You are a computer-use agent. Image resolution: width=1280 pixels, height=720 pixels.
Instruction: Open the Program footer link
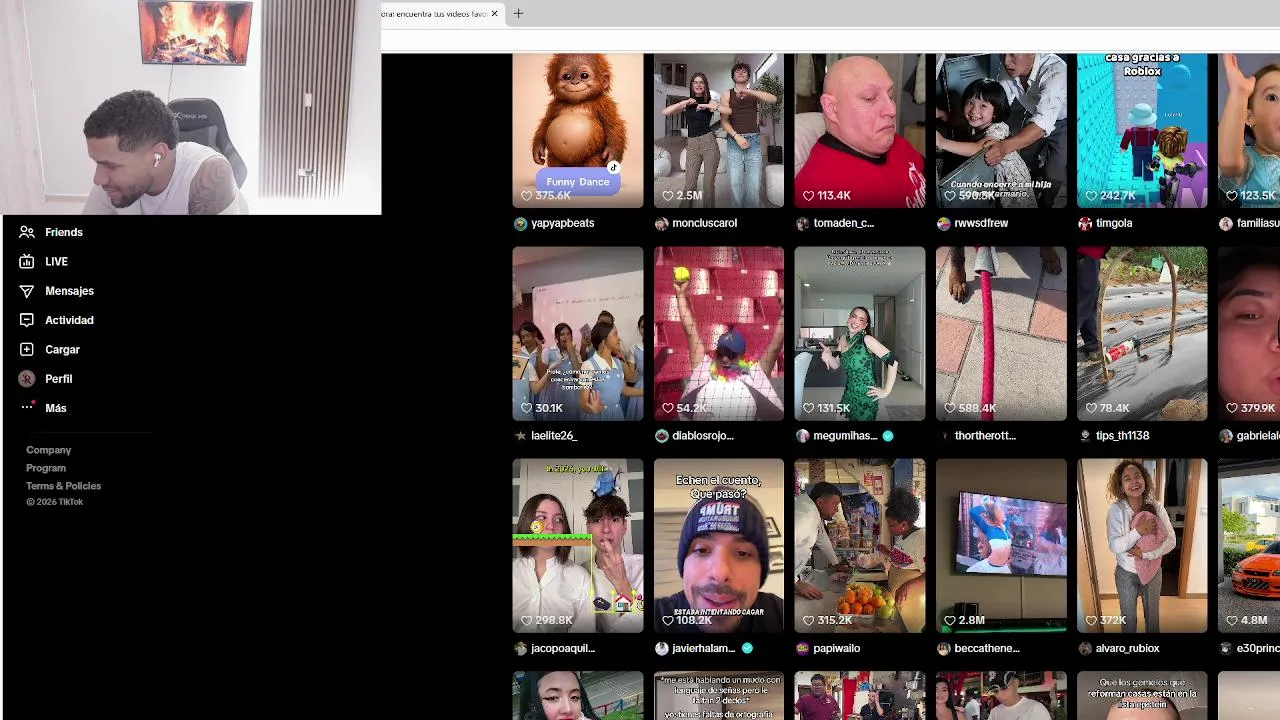pos(46,468)
